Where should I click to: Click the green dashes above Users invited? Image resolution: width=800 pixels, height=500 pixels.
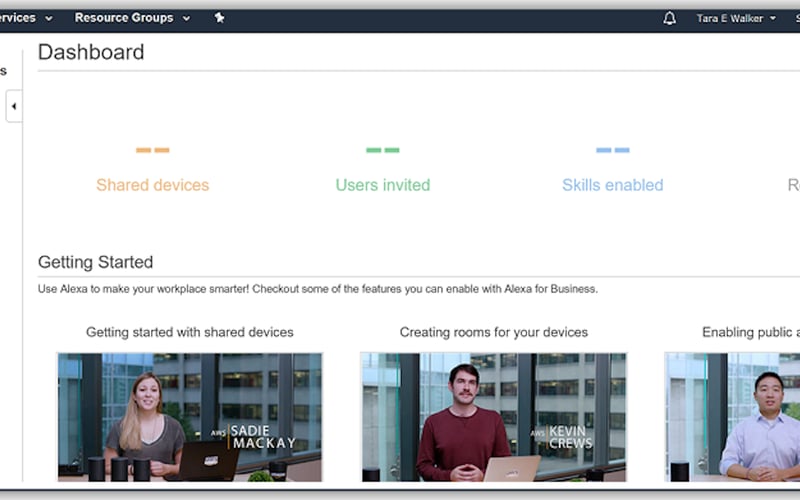[383, 150]
